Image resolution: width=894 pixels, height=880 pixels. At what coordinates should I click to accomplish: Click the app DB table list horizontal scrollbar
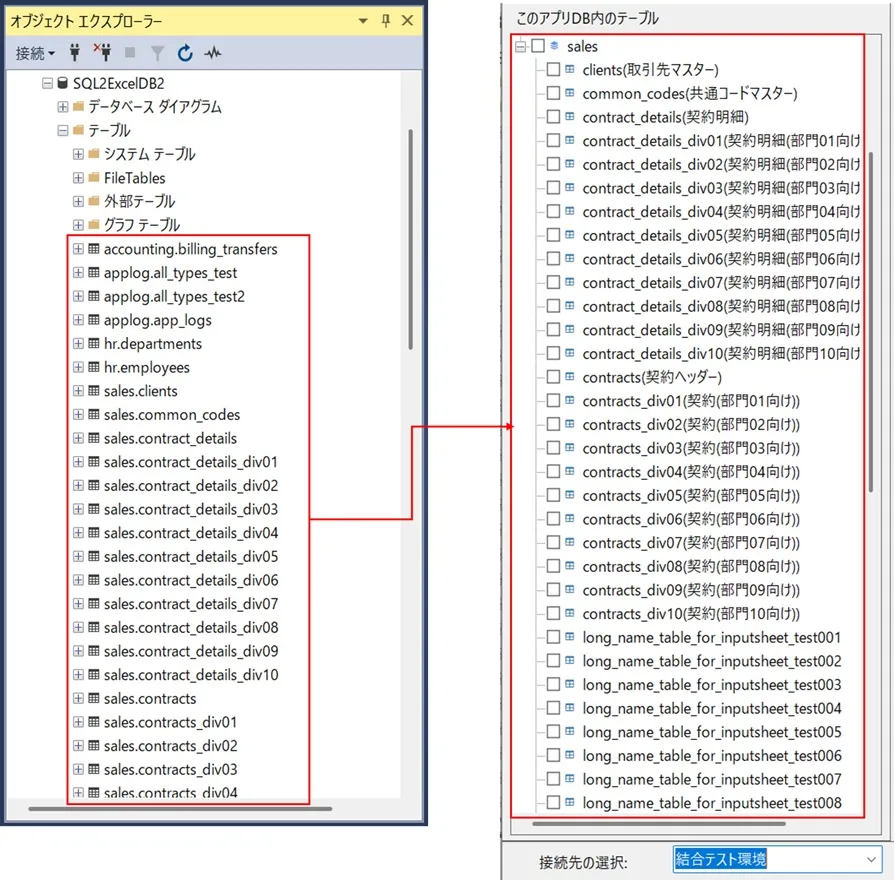[x=659, y=824]
